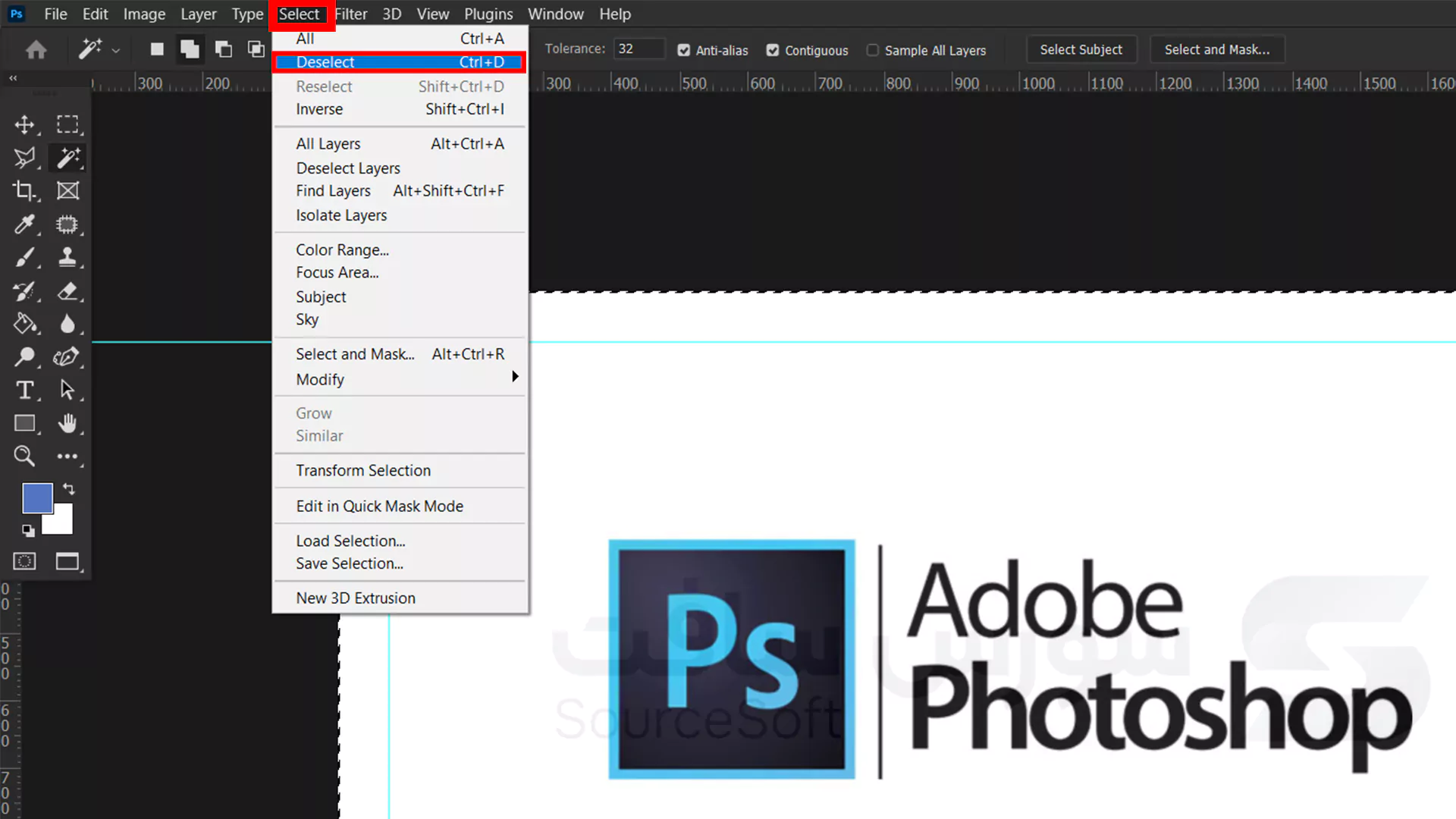Open the Edit Toolbar three-dots menu

[67, 456]
